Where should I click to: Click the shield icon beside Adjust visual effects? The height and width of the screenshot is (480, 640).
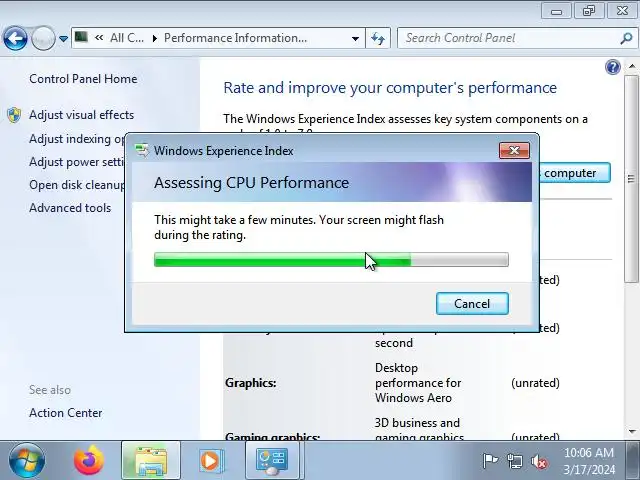pos(14,115)
